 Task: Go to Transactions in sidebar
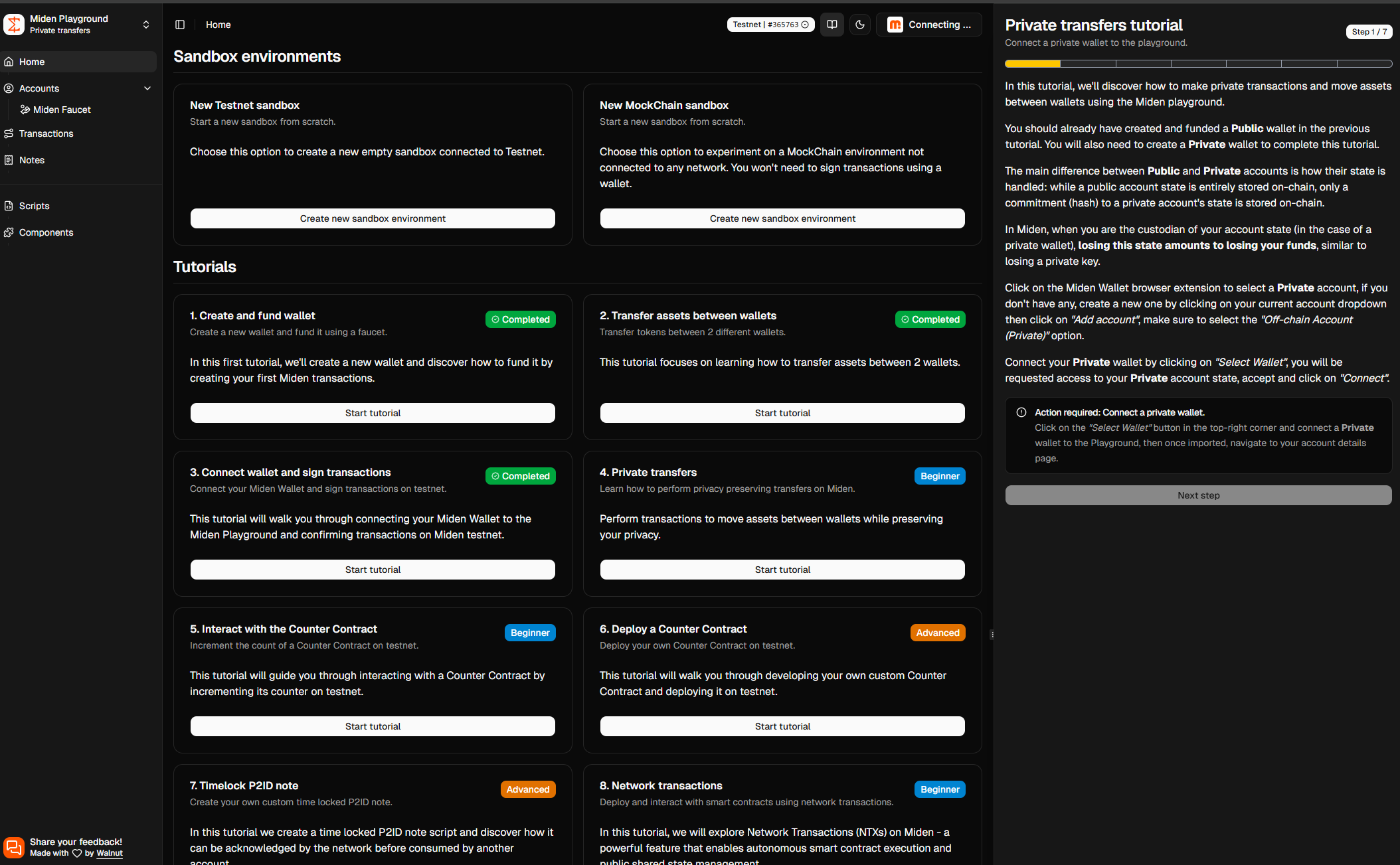(46, 133)
